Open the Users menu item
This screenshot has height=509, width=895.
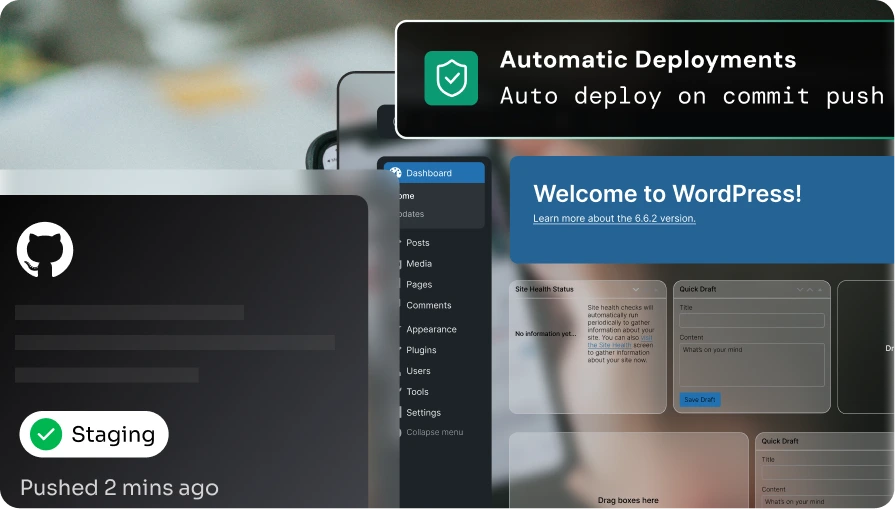coord(418,371)
